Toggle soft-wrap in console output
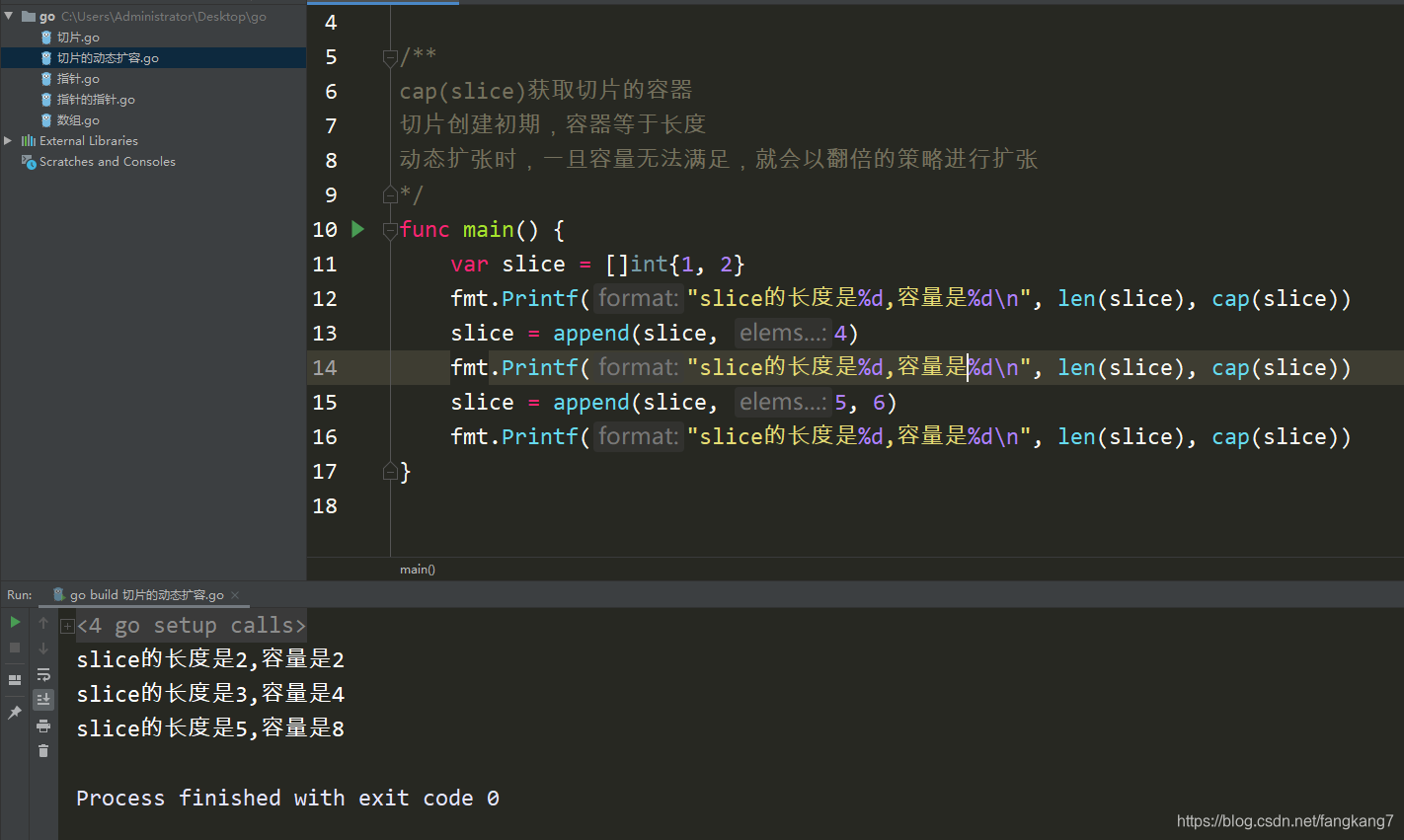 pos(43,674)
